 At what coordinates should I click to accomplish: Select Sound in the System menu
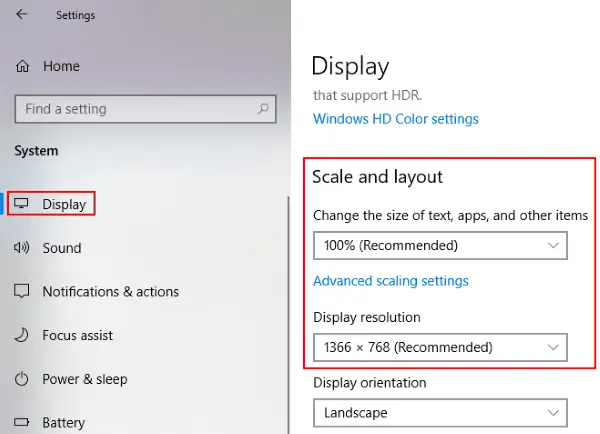coord(62,248)
